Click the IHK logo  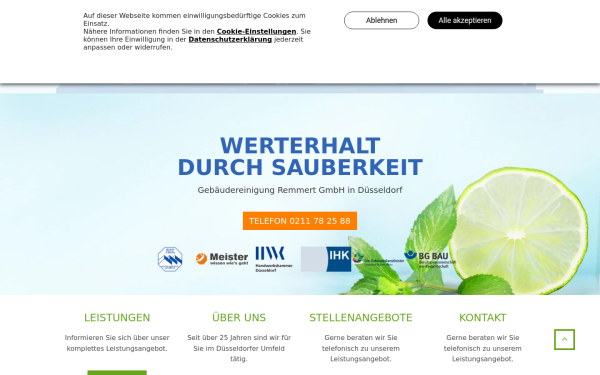[326, 259]
